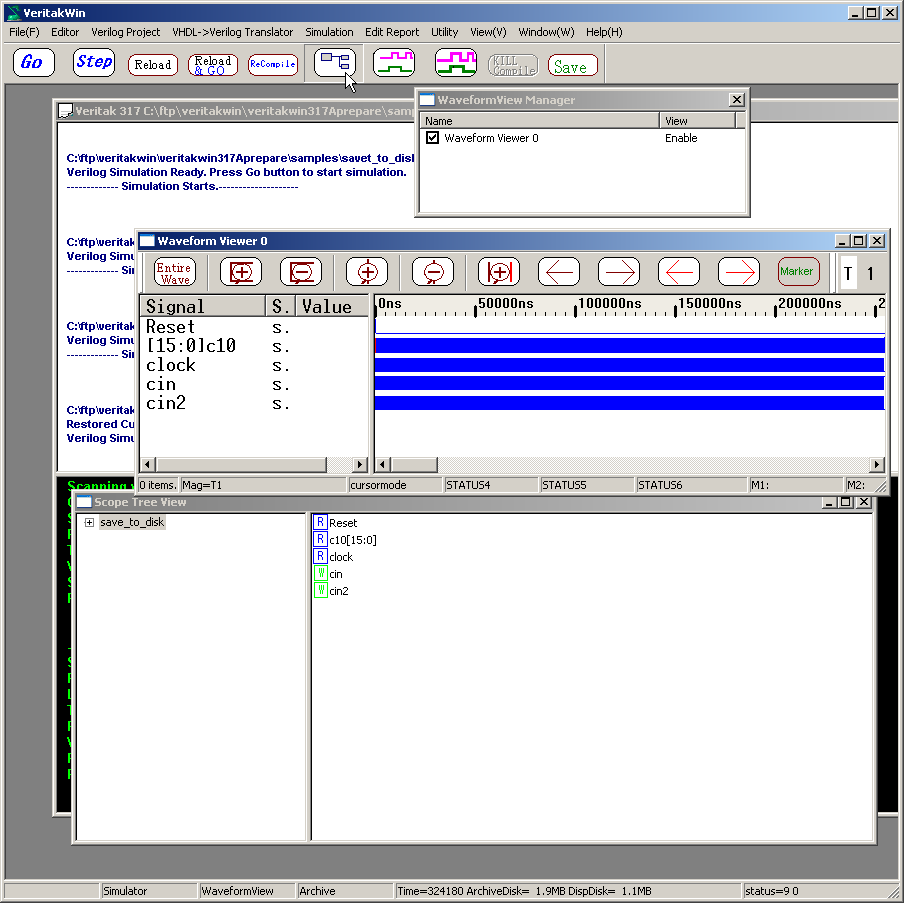Click the R icon beside clock

(320, 556)
